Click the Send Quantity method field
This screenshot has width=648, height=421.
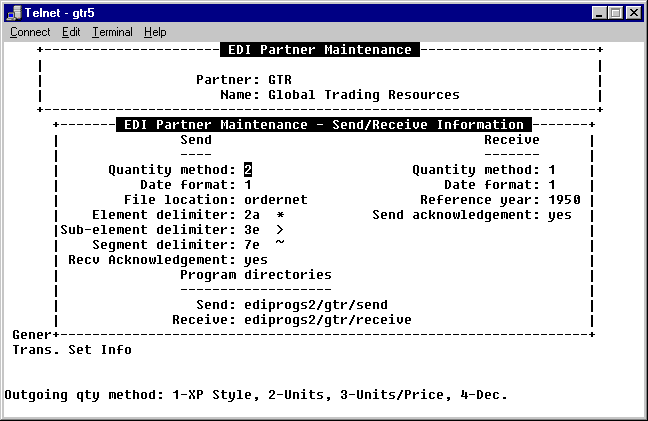point(248,170)
